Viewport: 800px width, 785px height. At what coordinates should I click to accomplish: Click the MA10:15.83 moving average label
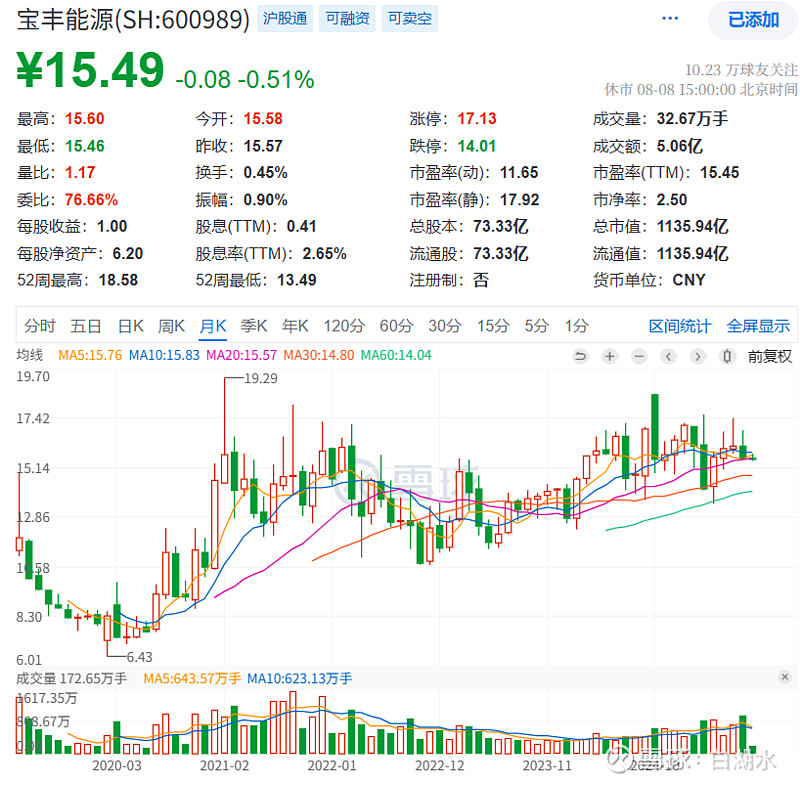coord(164,355)
